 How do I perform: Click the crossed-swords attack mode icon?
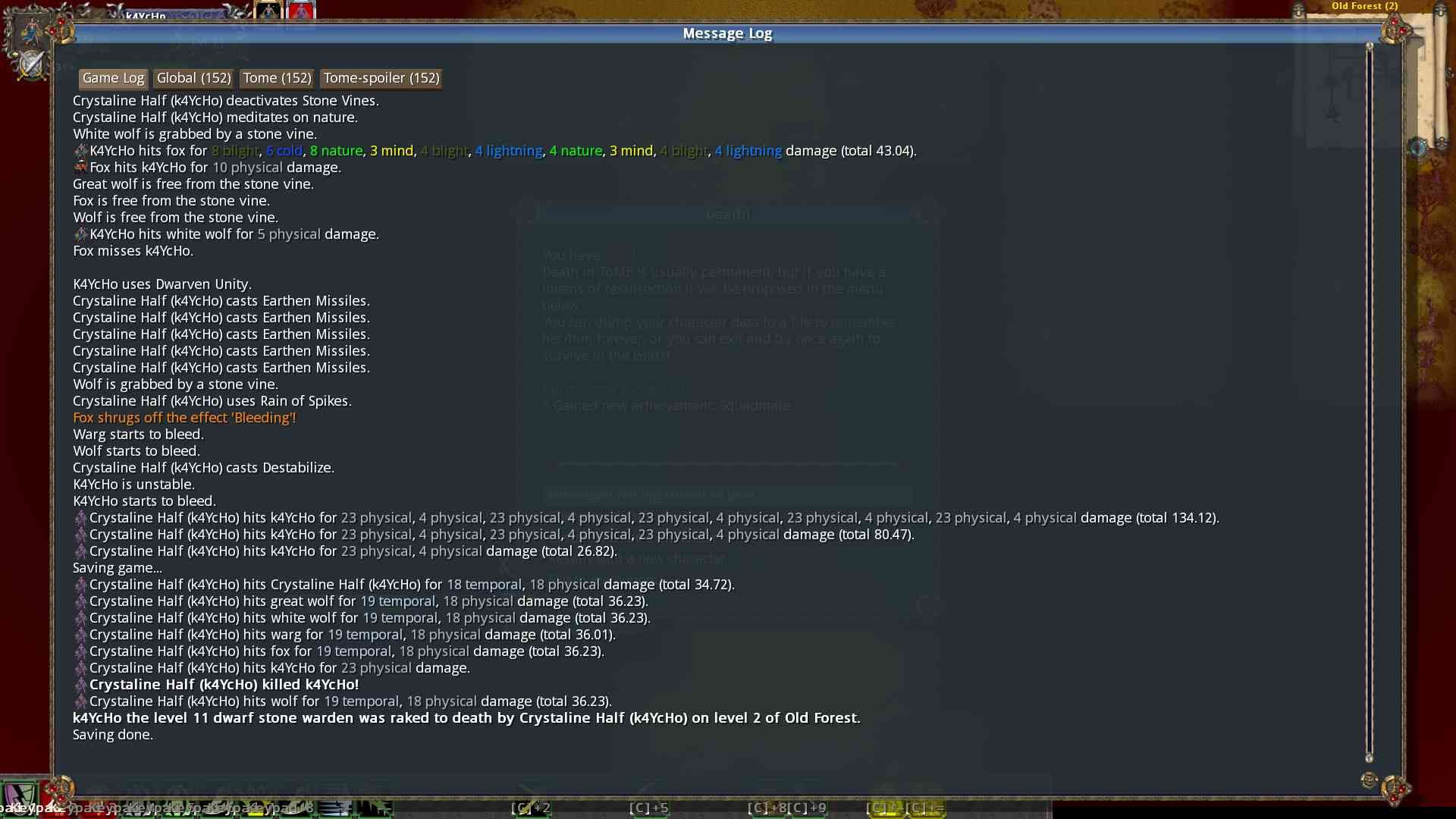click(x=32, y=64)
